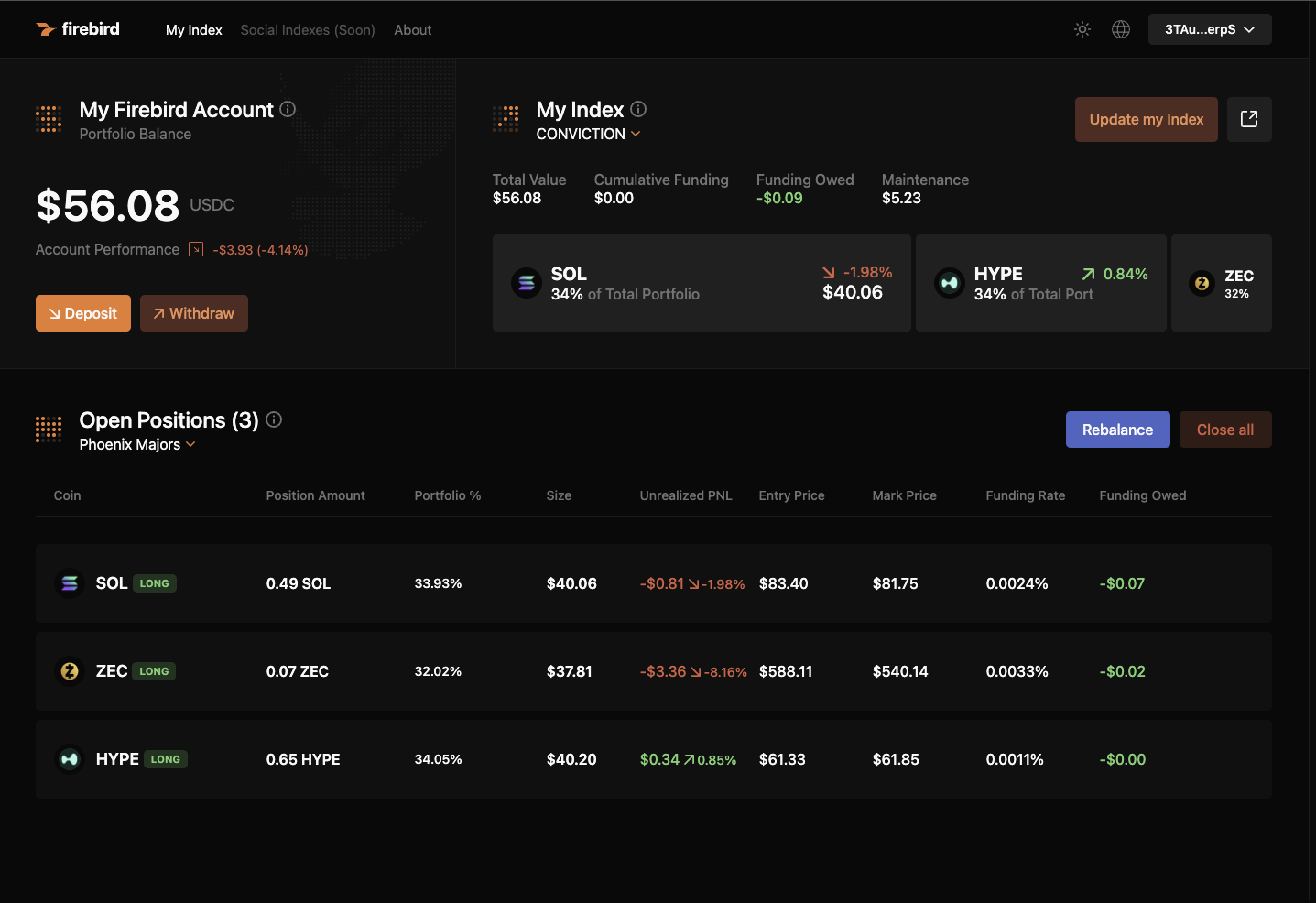Screen dimensions: 1316x903
Task: Expand CONVICTION index dropdown
Action: pos(588,134)
